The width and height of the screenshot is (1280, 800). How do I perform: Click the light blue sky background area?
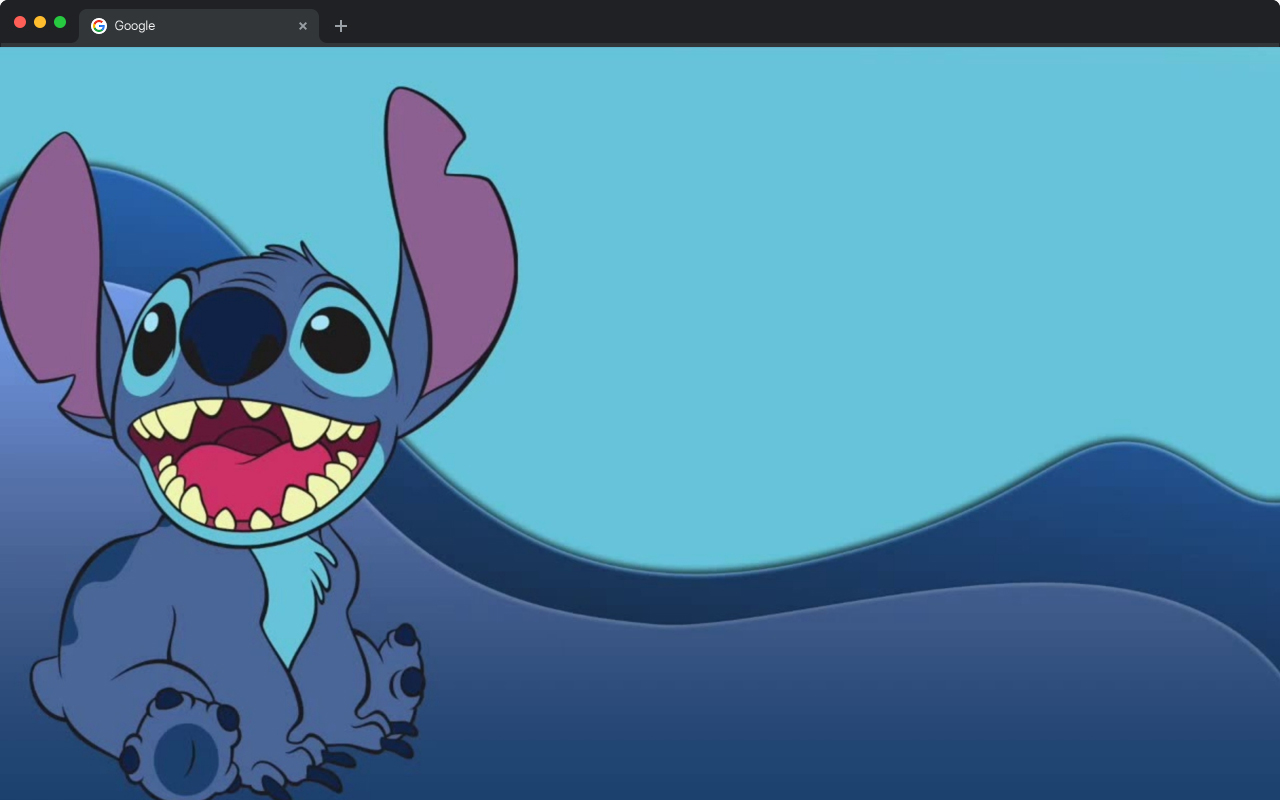click(x=800, y=250)
